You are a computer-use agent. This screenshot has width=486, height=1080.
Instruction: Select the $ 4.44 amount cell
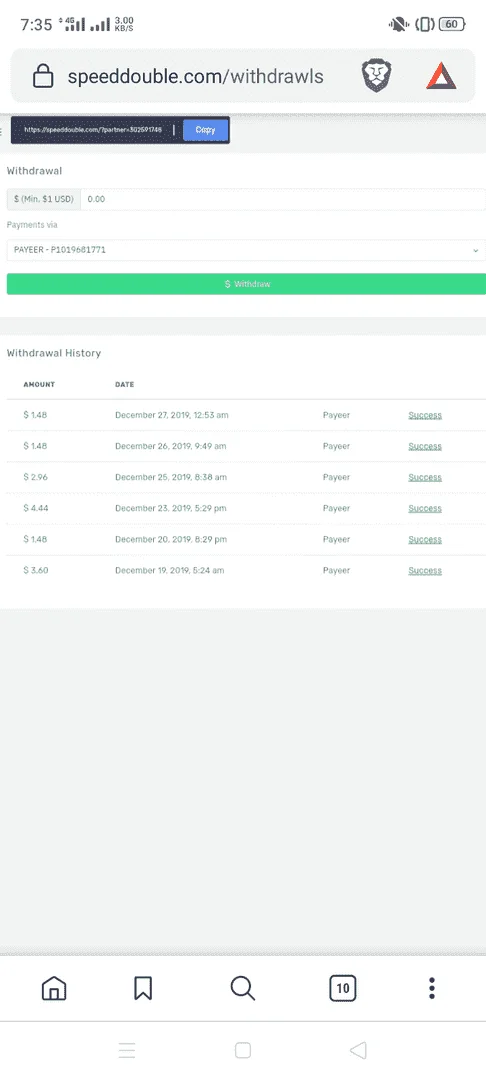pos(35,508)
